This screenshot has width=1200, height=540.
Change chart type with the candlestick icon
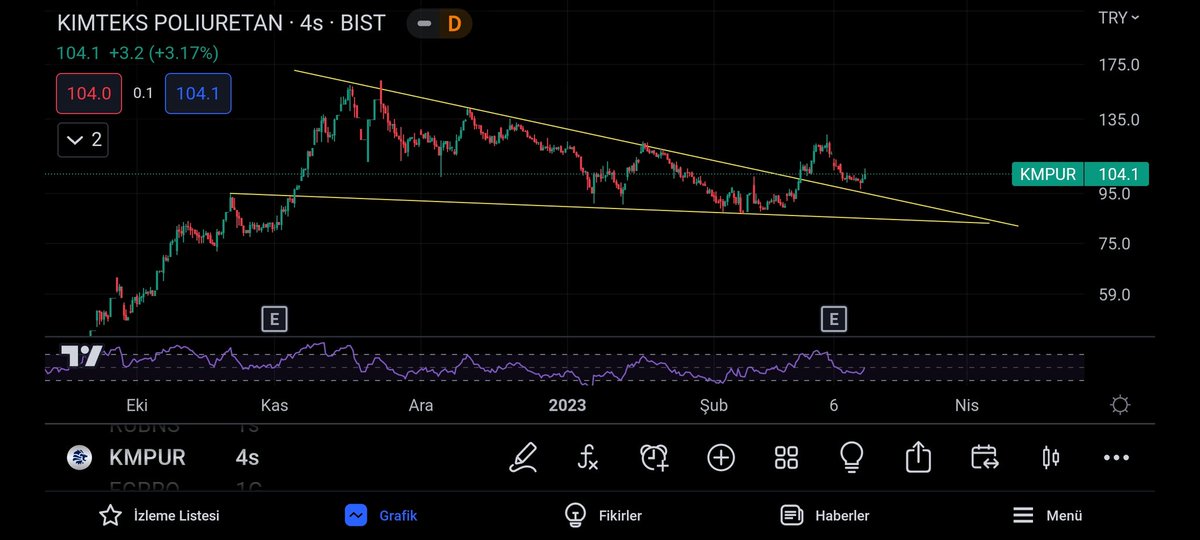[1050, 458]
